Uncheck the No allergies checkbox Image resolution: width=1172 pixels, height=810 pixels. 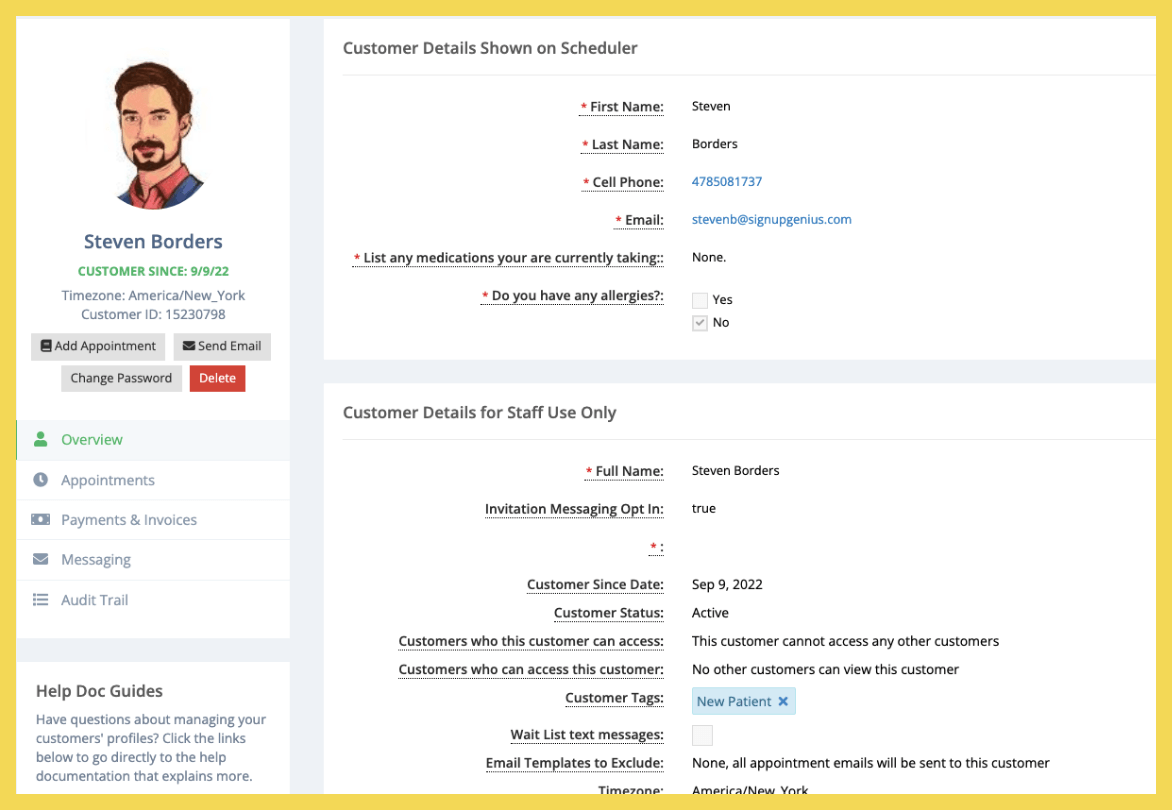point(700,323)
